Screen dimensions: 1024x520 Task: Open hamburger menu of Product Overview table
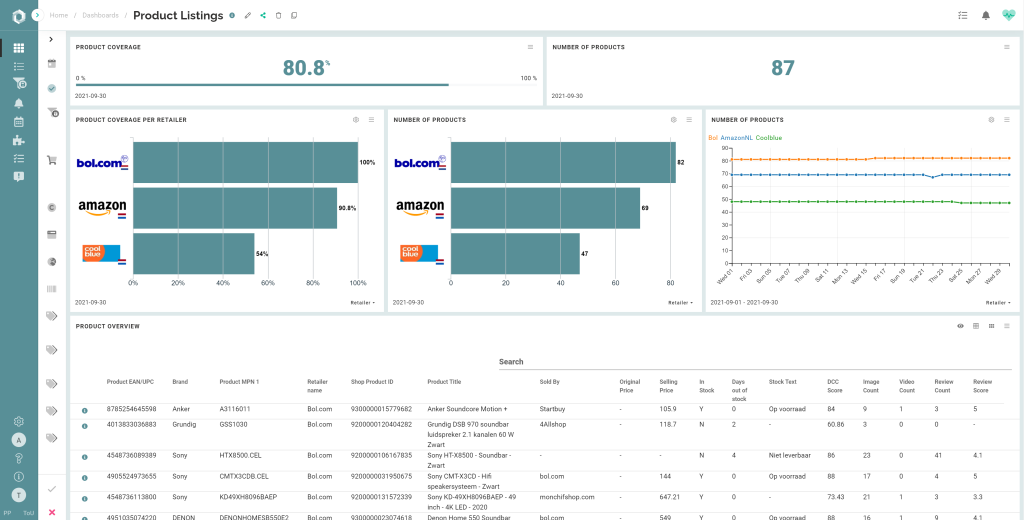coord(1007,326)
